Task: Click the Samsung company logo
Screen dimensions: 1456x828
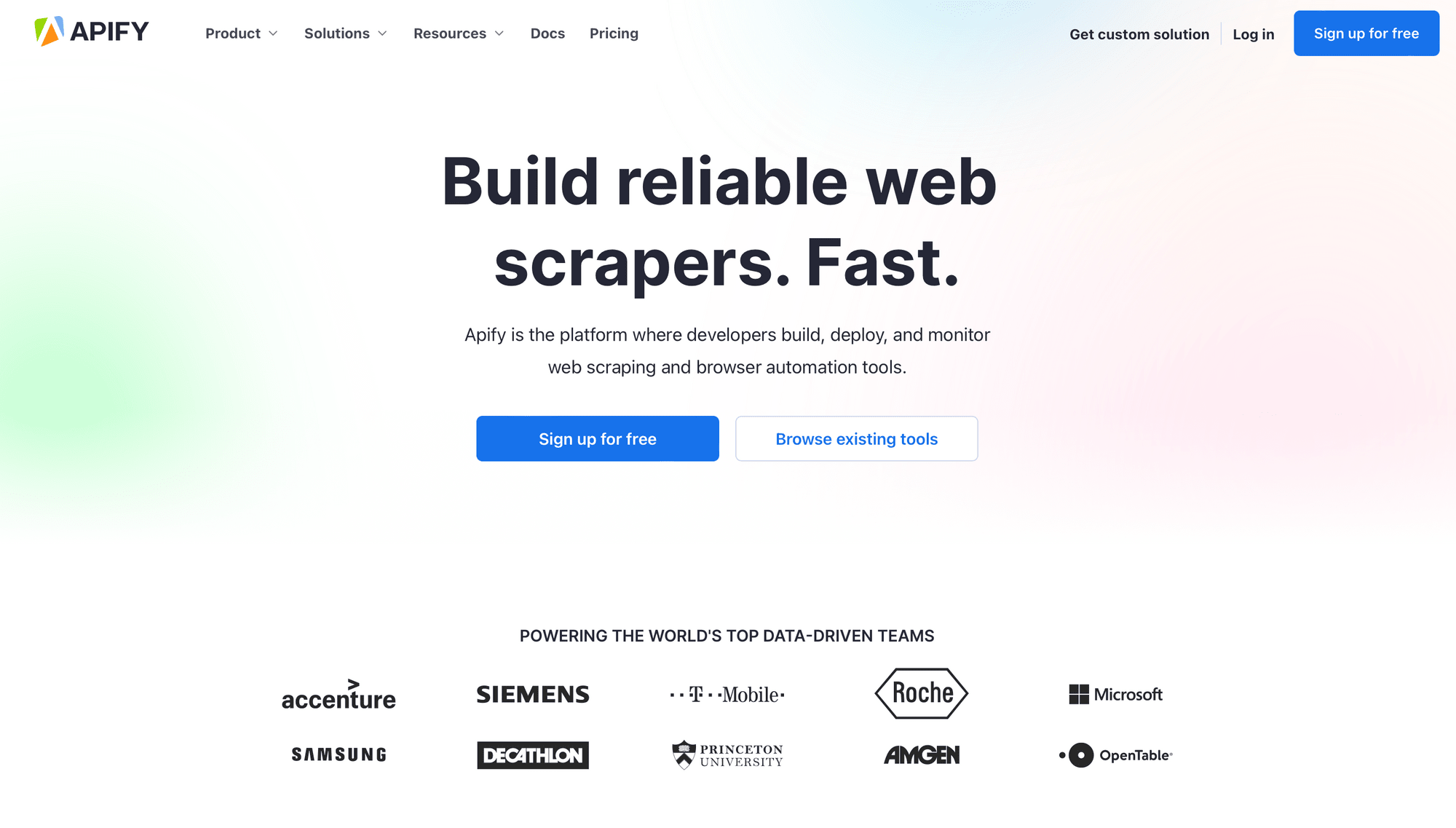Action: 338,755
